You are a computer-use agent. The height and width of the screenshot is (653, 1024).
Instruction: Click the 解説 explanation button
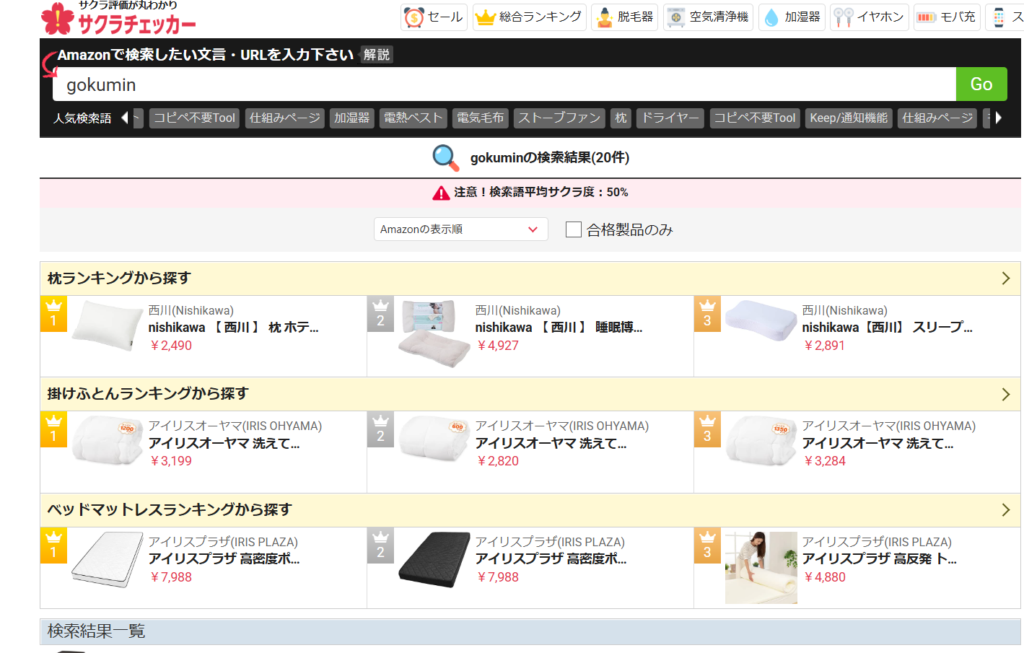(x=377, y=55)
